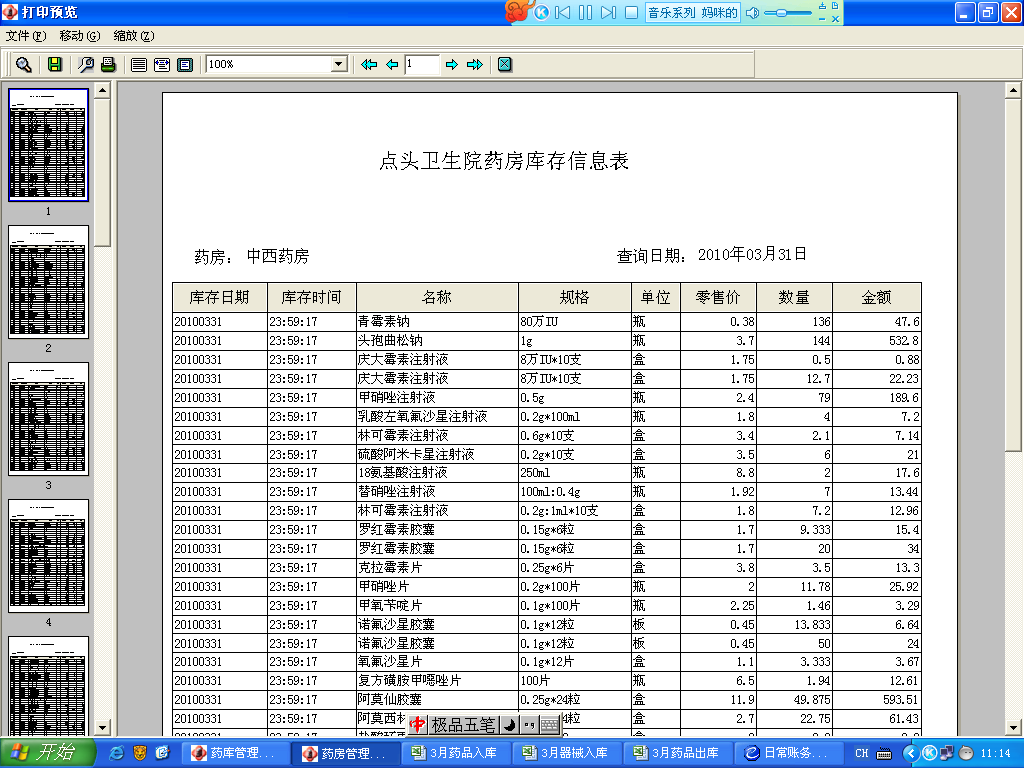The image size is (1024, 768).
Task: Open the 药房管理 taskbar window
Action: [x=345, y=753]
